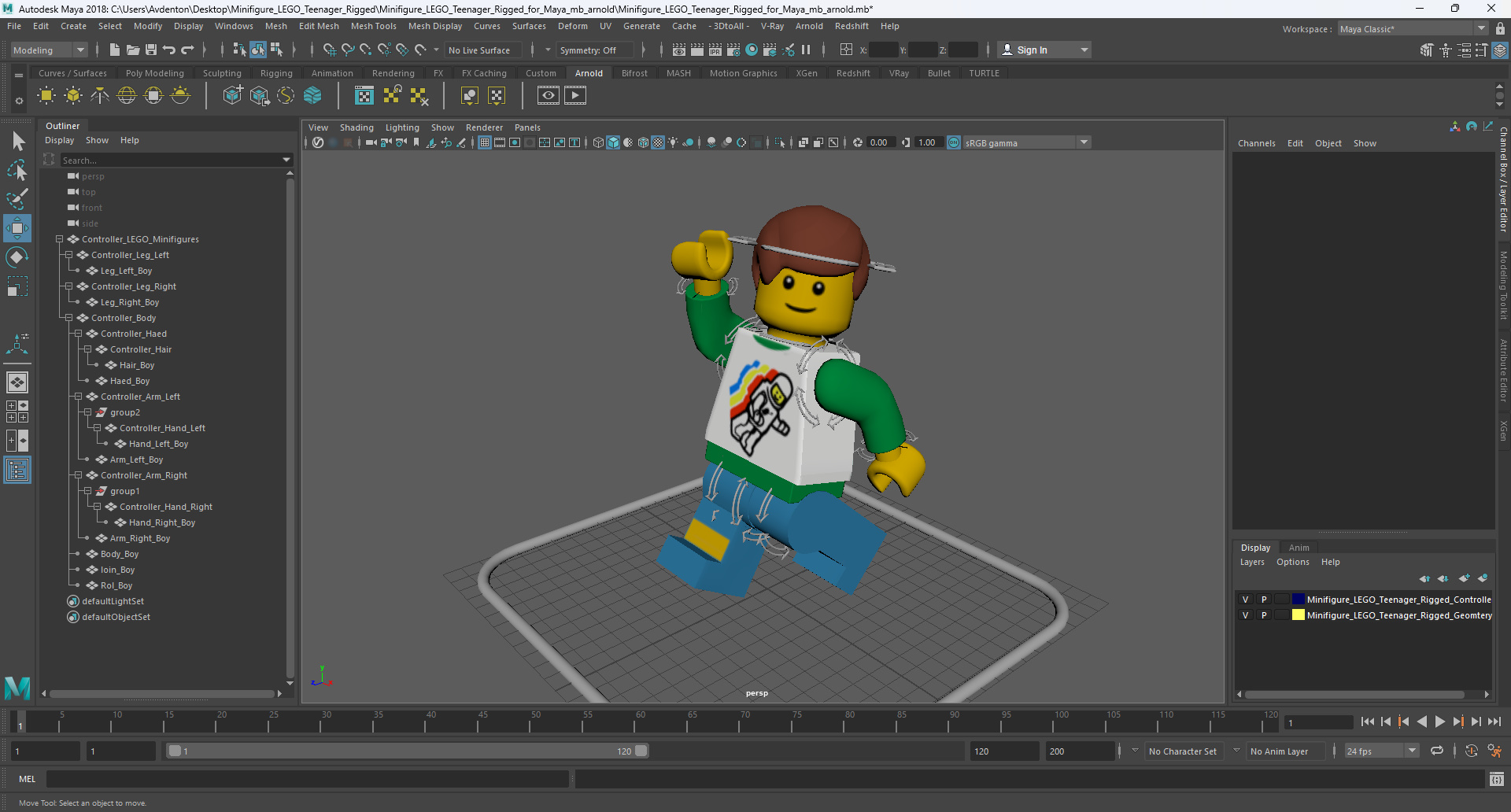The width and height of the screenshot is (1511, 812).
Task: Undo the last action icon
Action: pyautogui.click(x=169, y=50)
